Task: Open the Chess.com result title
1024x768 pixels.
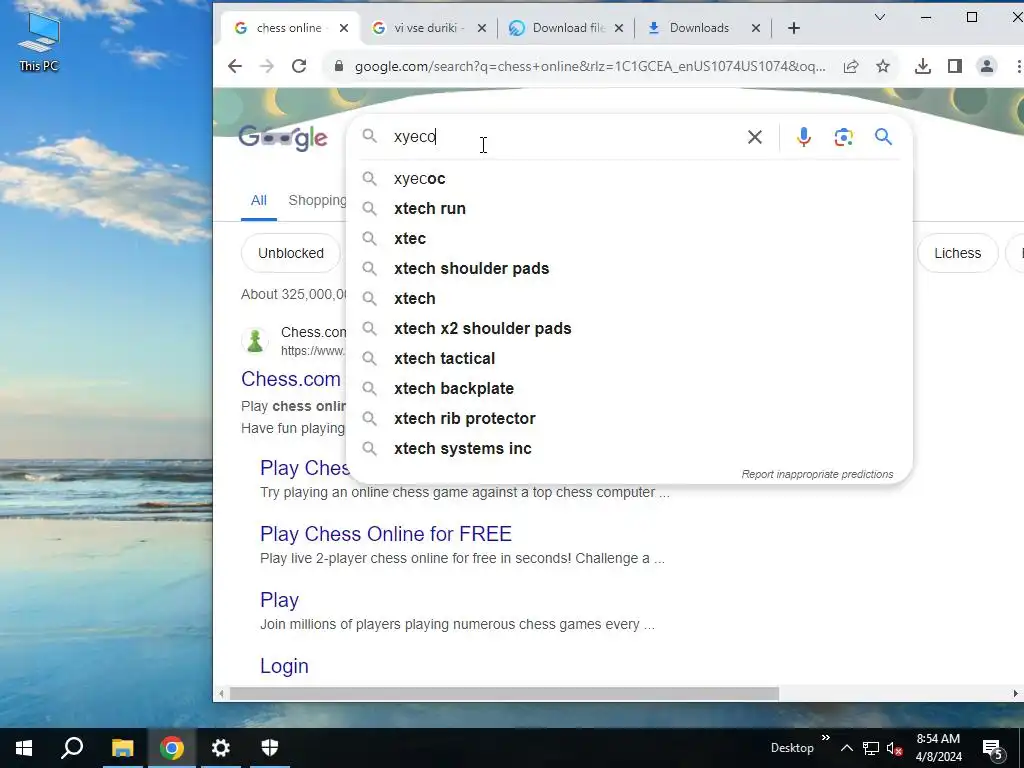Action: pos(291,379)
